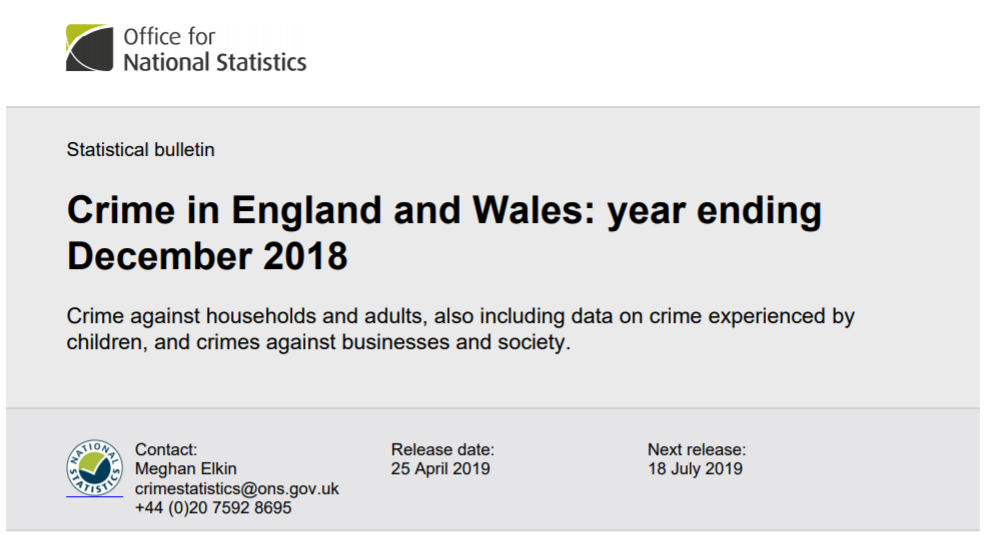Click the Next release label
The height and width of the screenshot is (535, 986).
click(x=697, y=450)
